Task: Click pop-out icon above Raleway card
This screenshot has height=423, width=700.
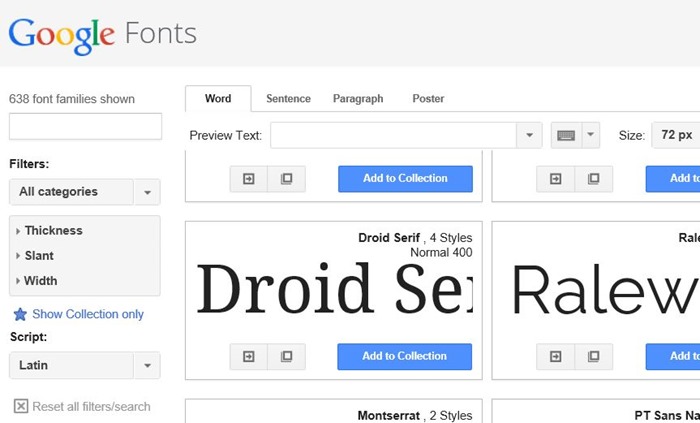Action: tap(593, 179)
